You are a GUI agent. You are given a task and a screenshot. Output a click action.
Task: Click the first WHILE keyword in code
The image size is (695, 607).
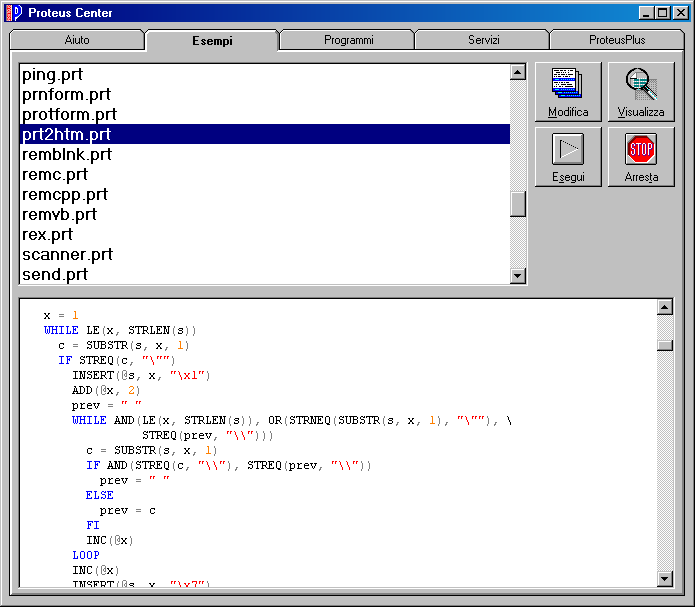coord(61,330)
